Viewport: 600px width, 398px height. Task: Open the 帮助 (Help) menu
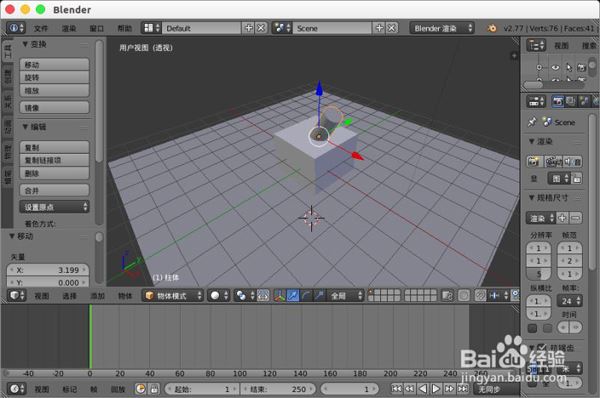[x=124, y=28]
